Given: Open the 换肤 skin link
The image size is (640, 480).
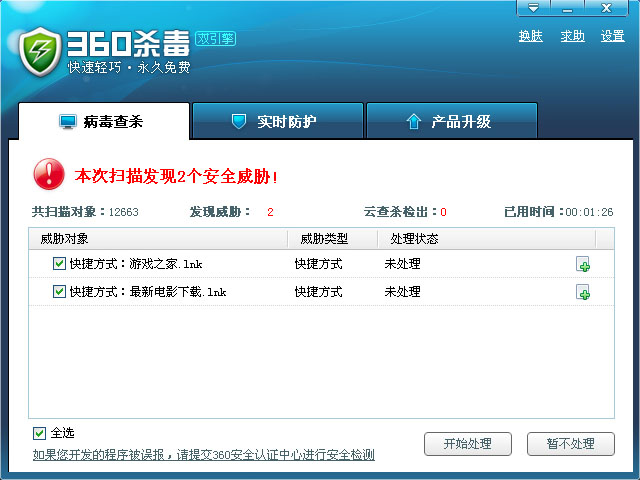Looking at the screenshot, I should 531,36.
